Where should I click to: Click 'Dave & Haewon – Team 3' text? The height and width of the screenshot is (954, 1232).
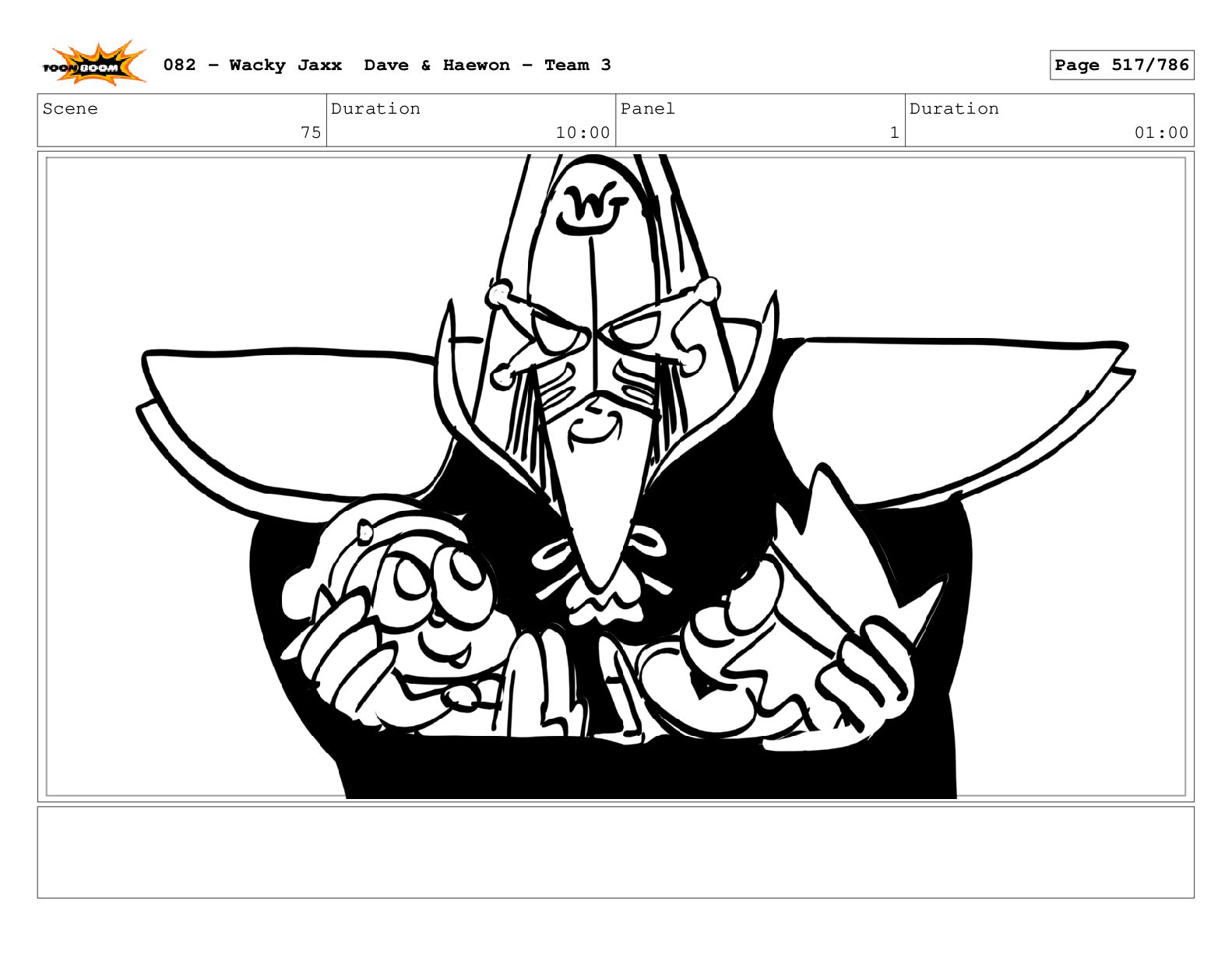tap(488, 65)
